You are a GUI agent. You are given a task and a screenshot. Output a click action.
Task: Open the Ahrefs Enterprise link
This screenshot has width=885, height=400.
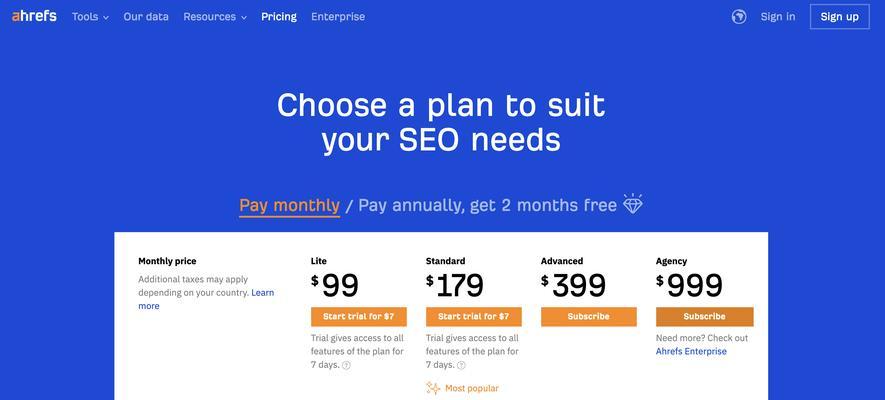[691, 351]
